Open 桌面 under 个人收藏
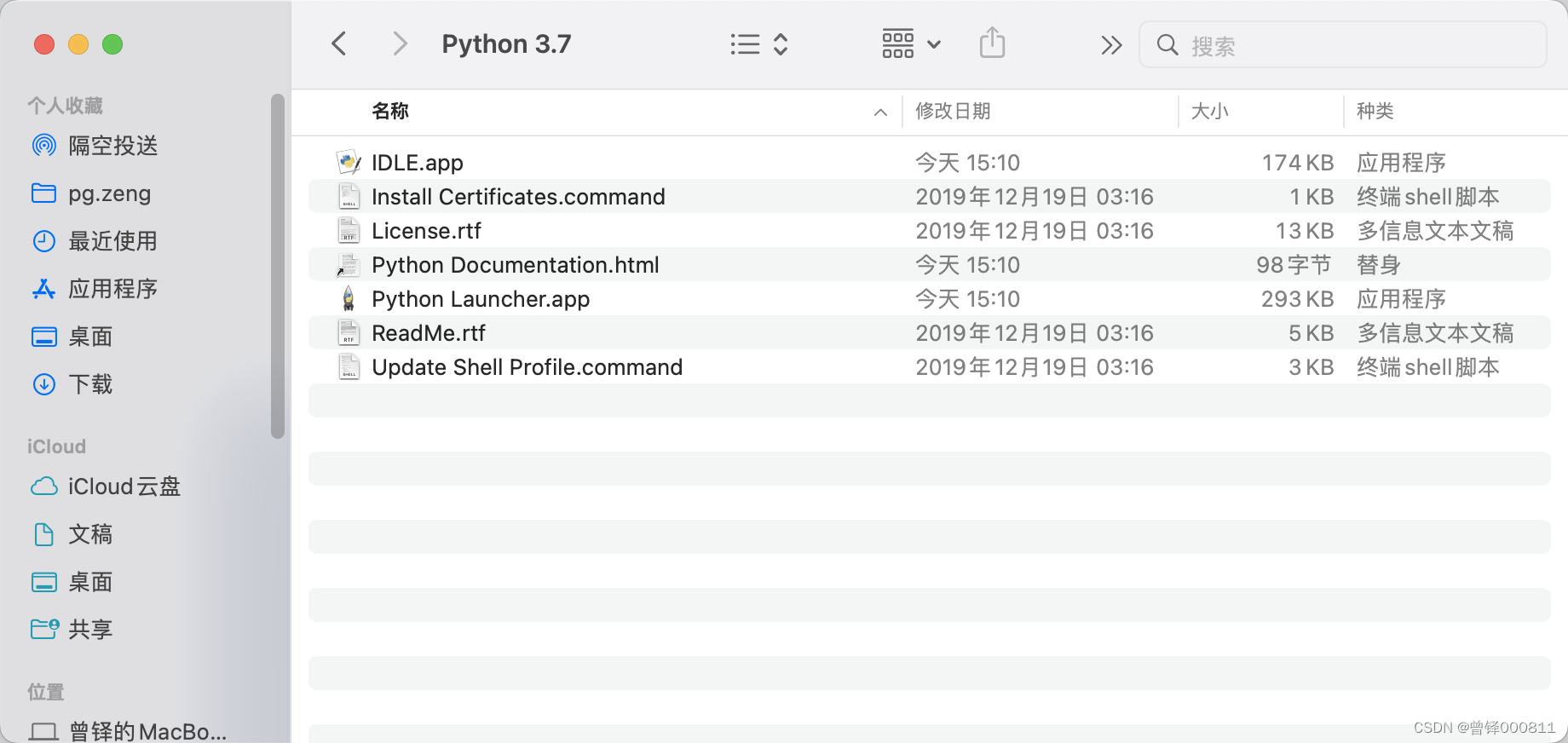1568x743 pixels. coord(90,337)
